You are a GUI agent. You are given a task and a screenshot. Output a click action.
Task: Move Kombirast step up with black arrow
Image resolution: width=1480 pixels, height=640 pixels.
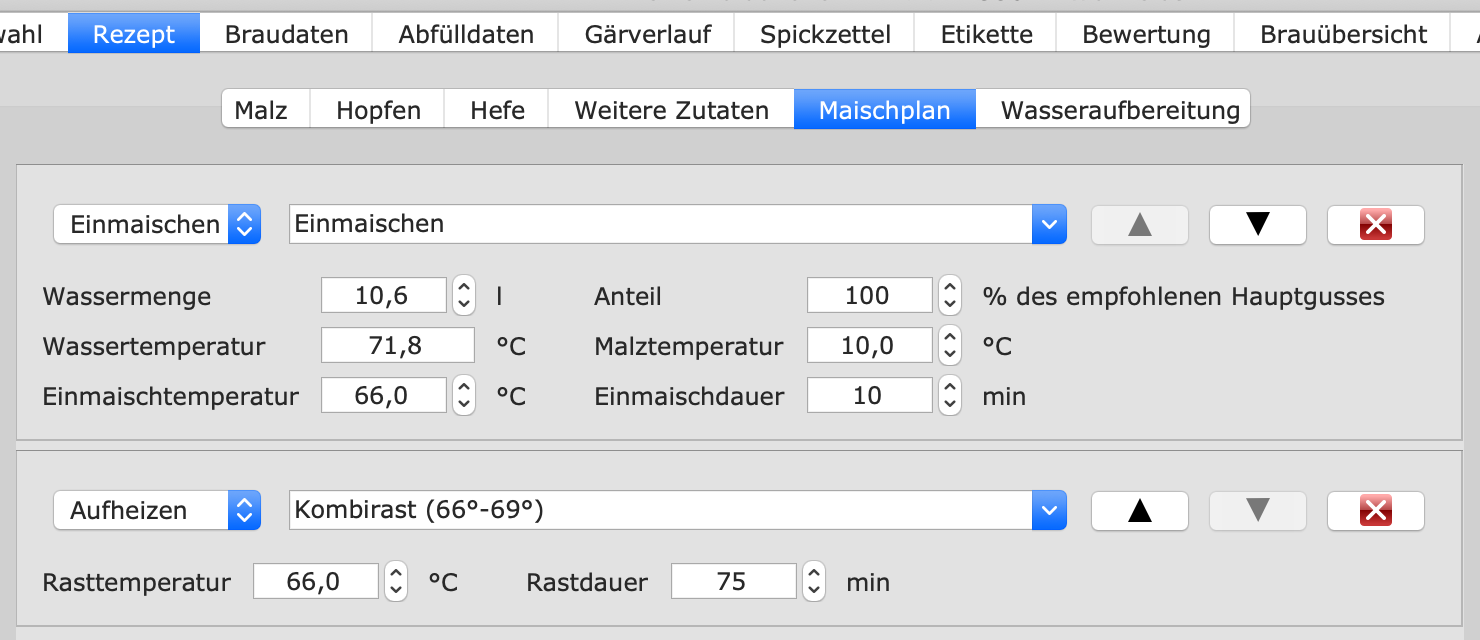pos(1139,511)
